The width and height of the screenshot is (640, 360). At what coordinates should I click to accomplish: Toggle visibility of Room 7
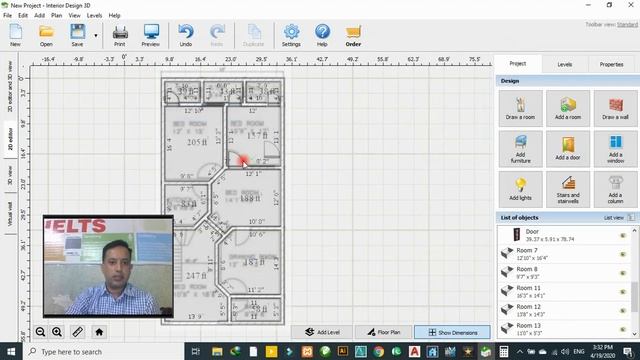click(x=623, y=254)
